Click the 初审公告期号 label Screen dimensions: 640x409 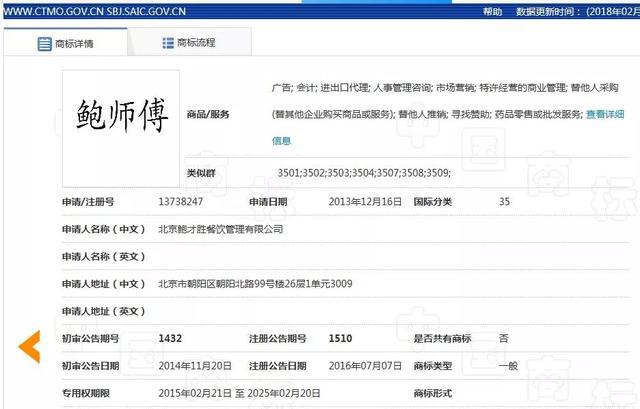tap(91, 338)
